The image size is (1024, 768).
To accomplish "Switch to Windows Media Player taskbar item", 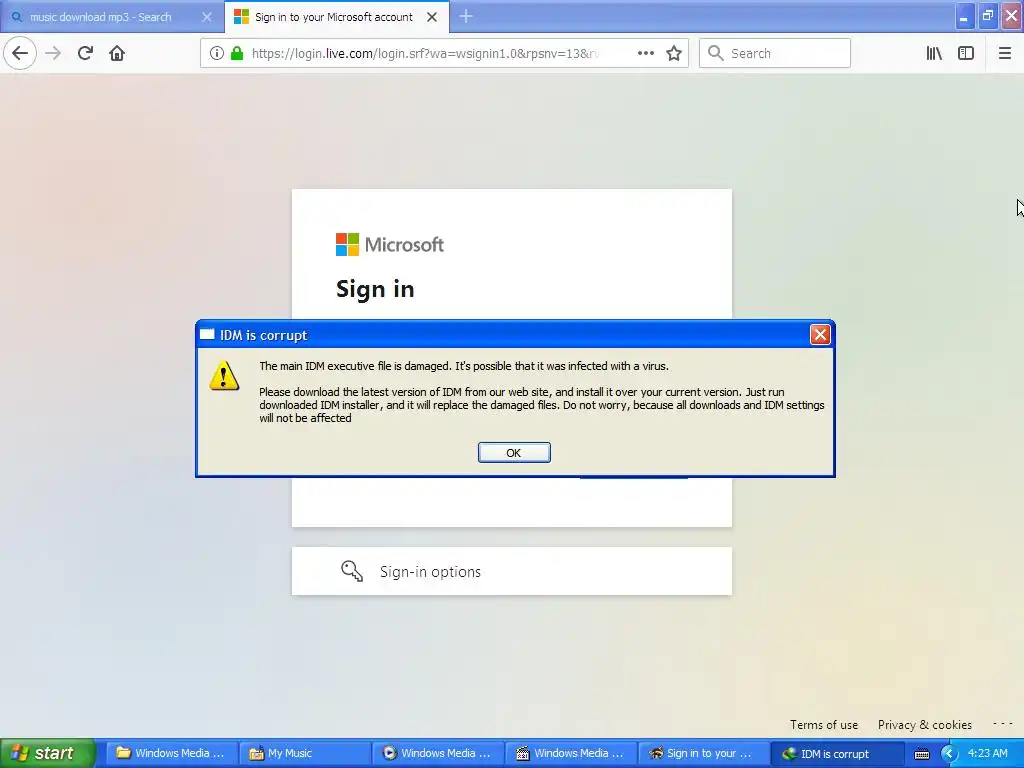I will pos(438,753).
